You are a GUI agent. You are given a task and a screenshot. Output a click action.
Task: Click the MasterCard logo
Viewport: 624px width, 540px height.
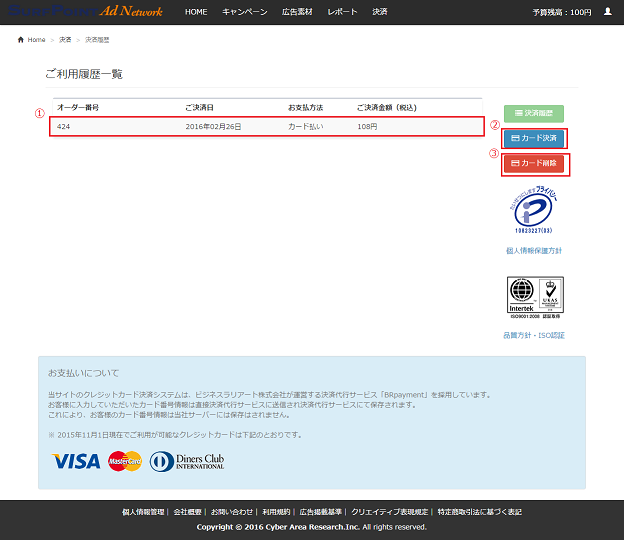coord(125,461)
